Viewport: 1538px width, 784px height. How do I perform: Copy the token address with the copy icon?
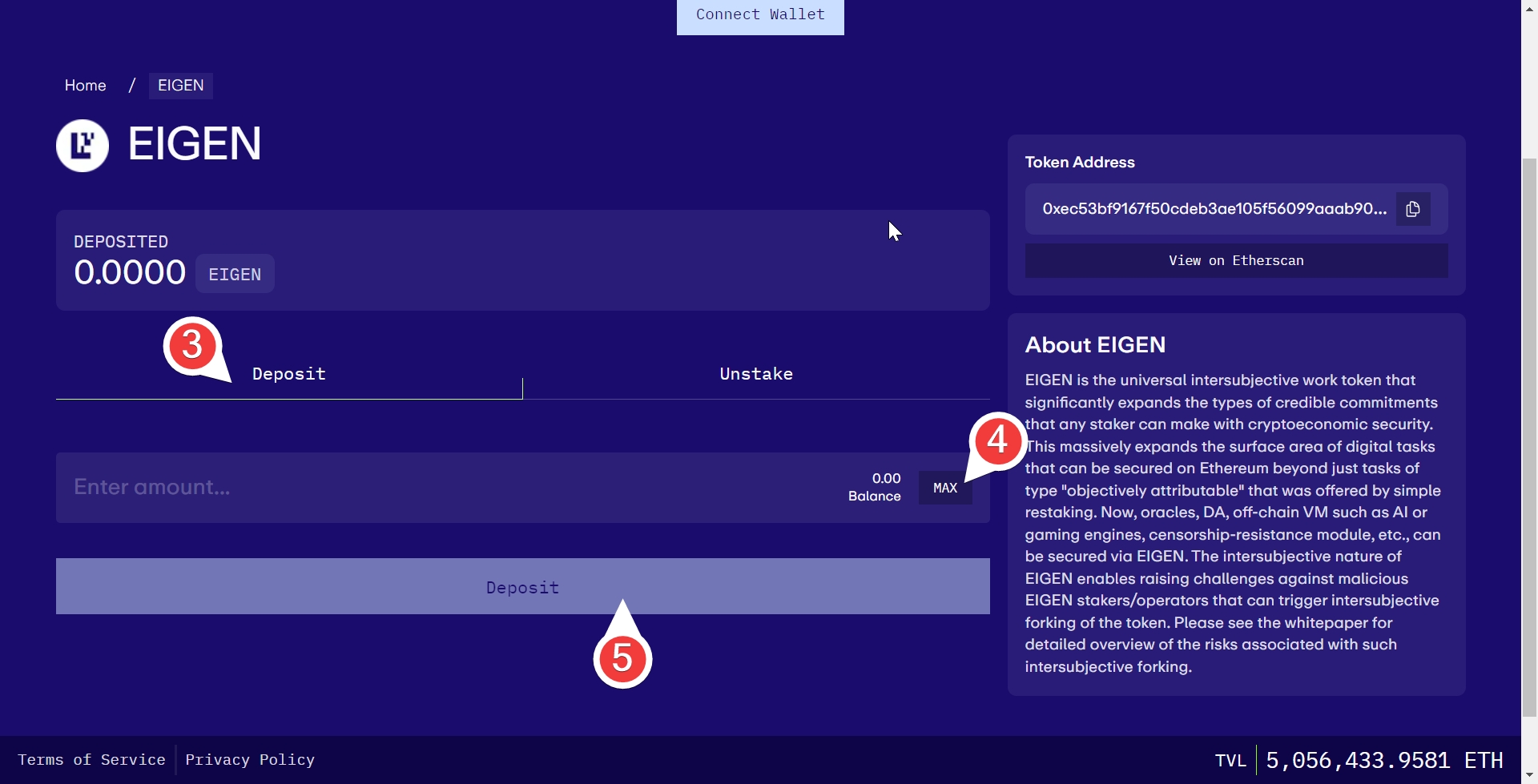point(1413,209)
